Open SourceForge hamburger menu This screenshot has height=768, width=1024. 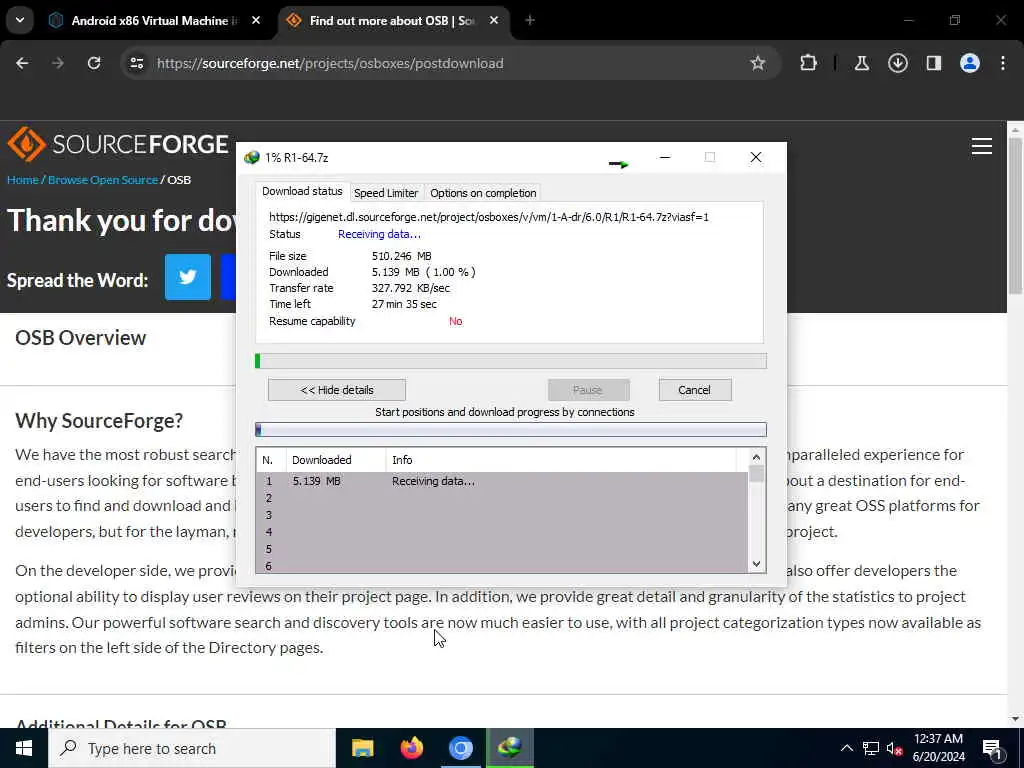point(982,146)
